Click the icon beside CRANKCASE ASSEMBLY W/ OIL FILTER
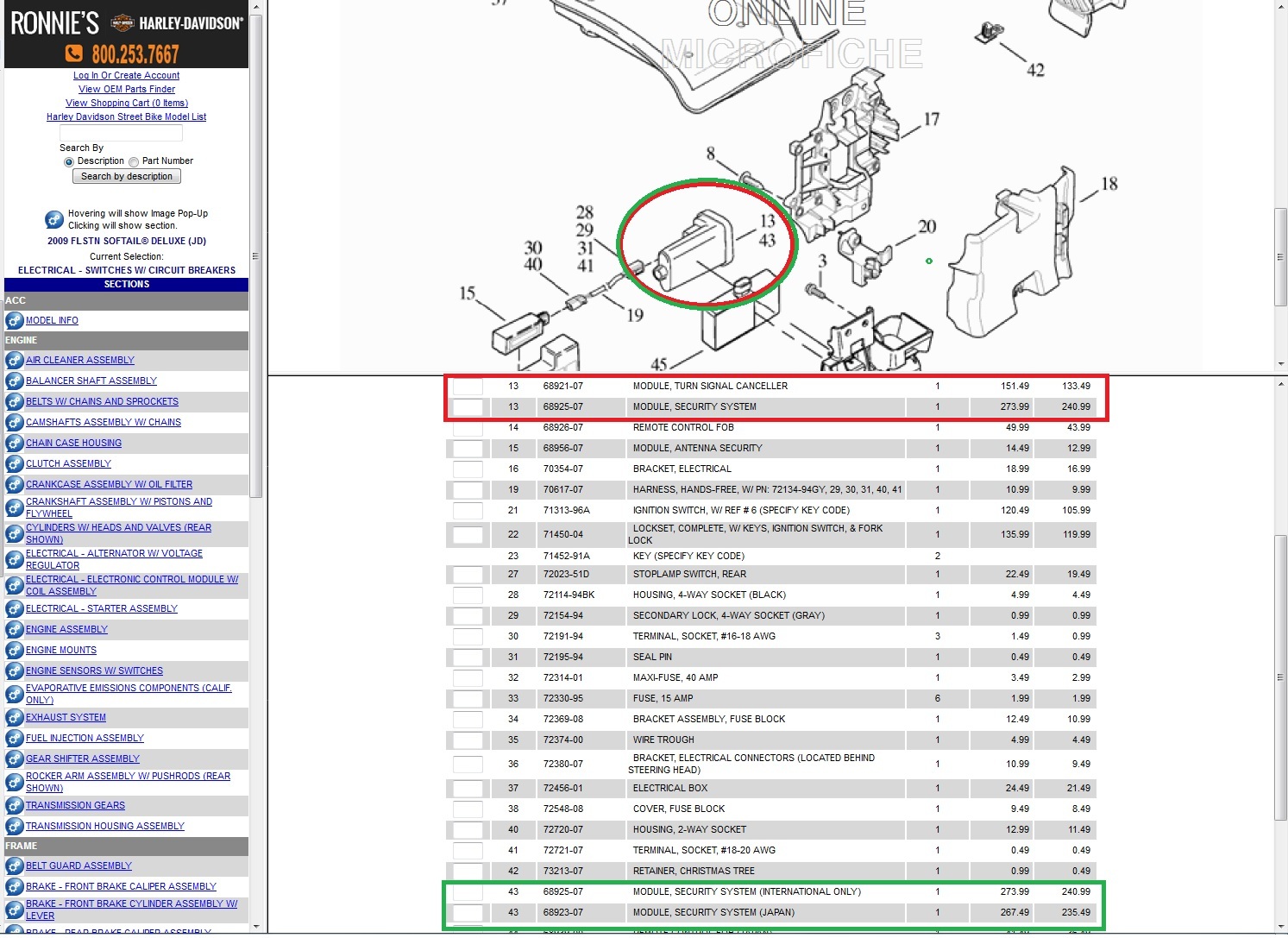1288x938 pixels. (15, 484)
